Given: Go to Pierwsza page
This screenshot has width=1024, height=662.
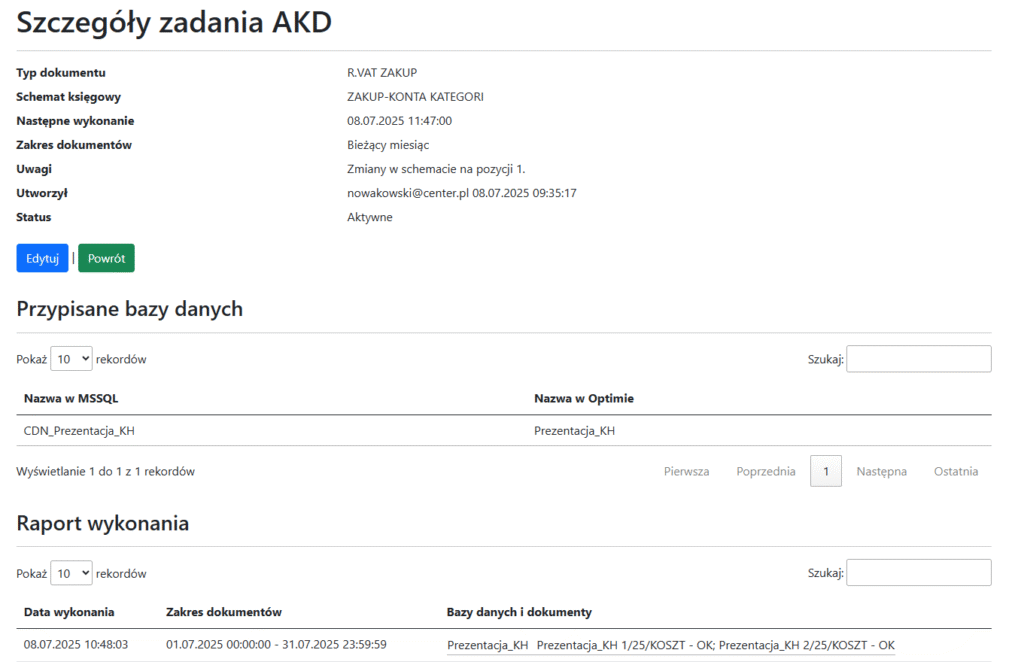Looking at the screenshot, I should point(686,471).
